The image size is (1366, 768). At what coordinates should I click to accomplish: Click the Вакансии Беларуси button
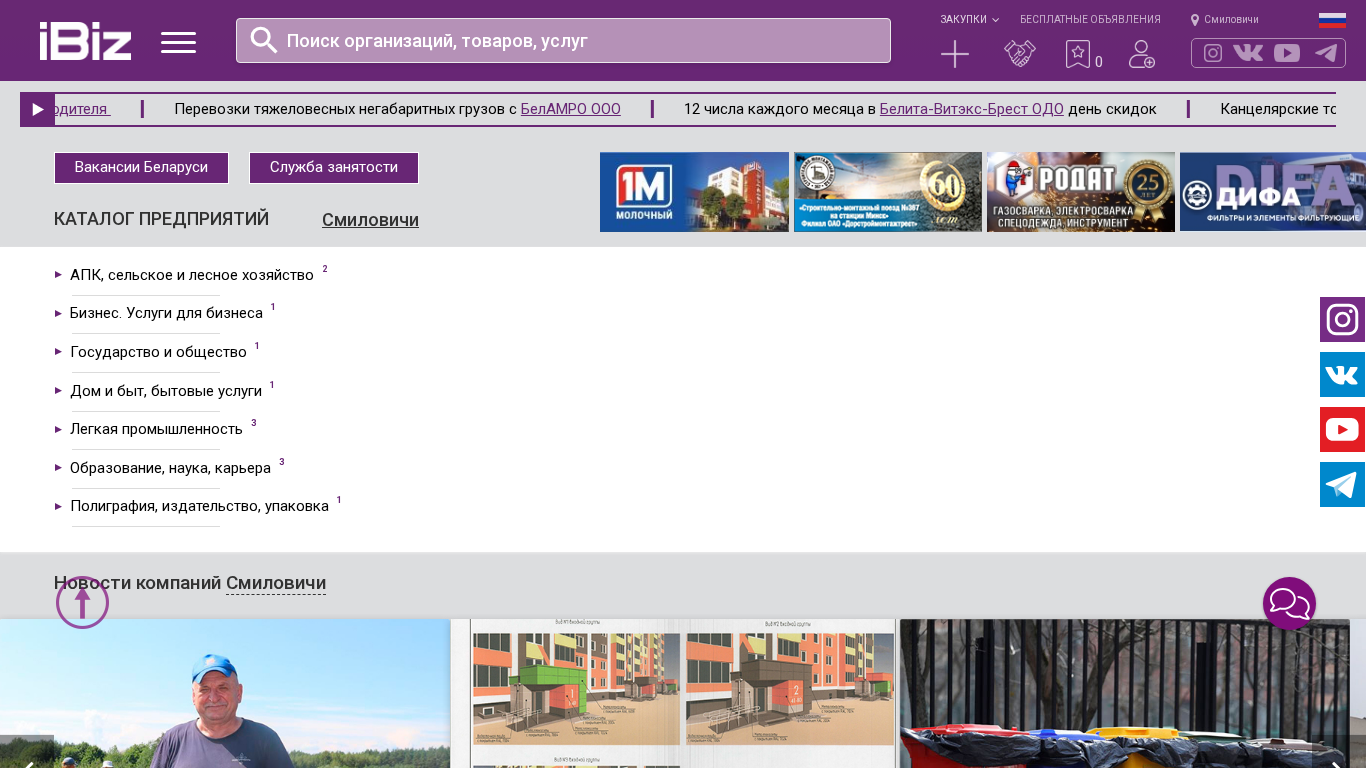[141, 168]
